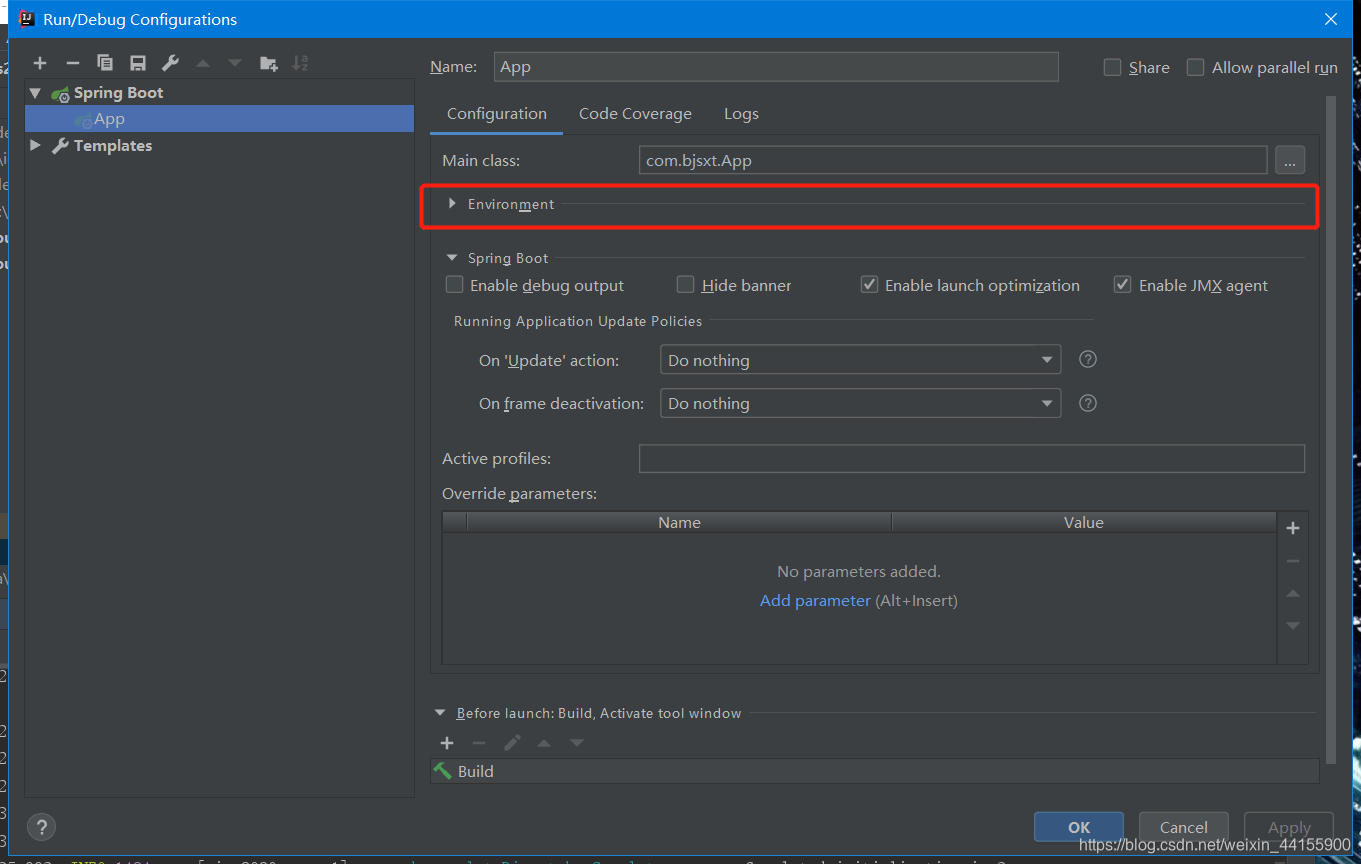Remove override parameter with minus icon

coord(1293,561)
